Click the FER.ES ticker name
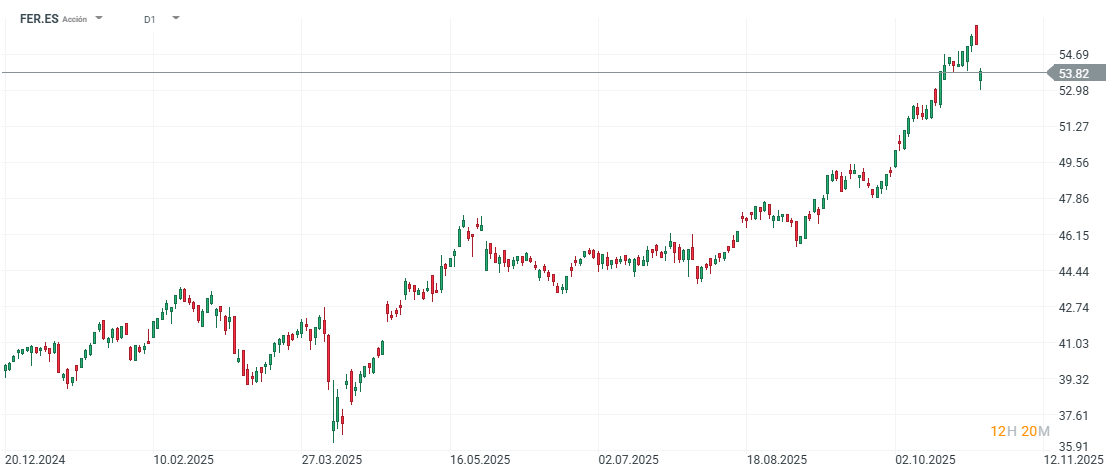This screenshot has width=1119, height=476. 38,19
